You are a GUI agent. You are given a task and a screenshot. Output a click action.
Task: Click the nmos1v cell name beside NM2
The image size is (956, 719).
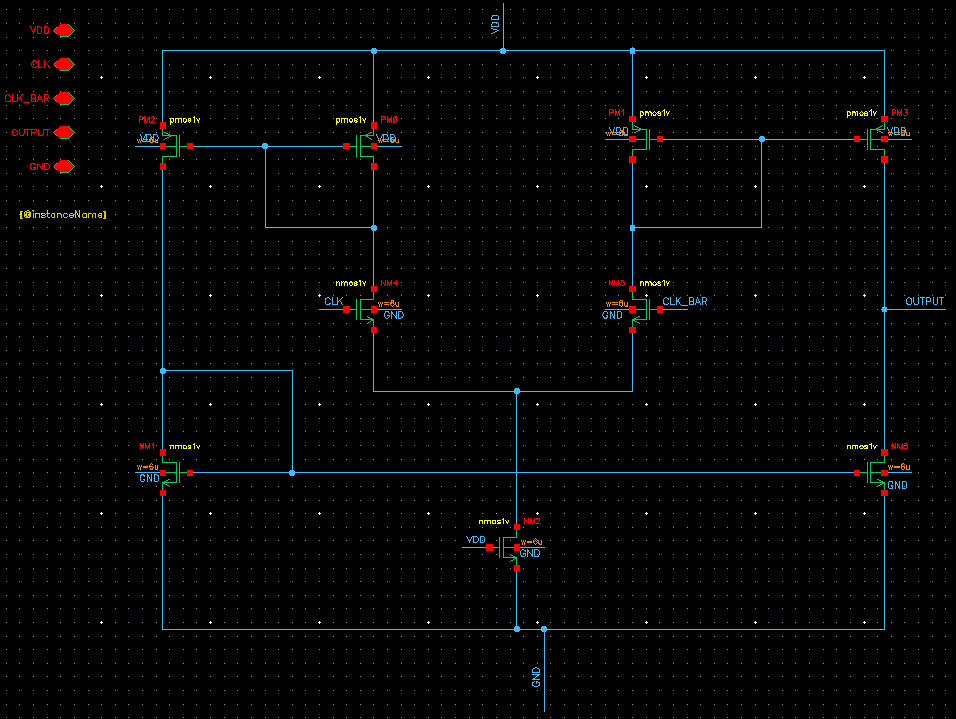coord(494,521)
